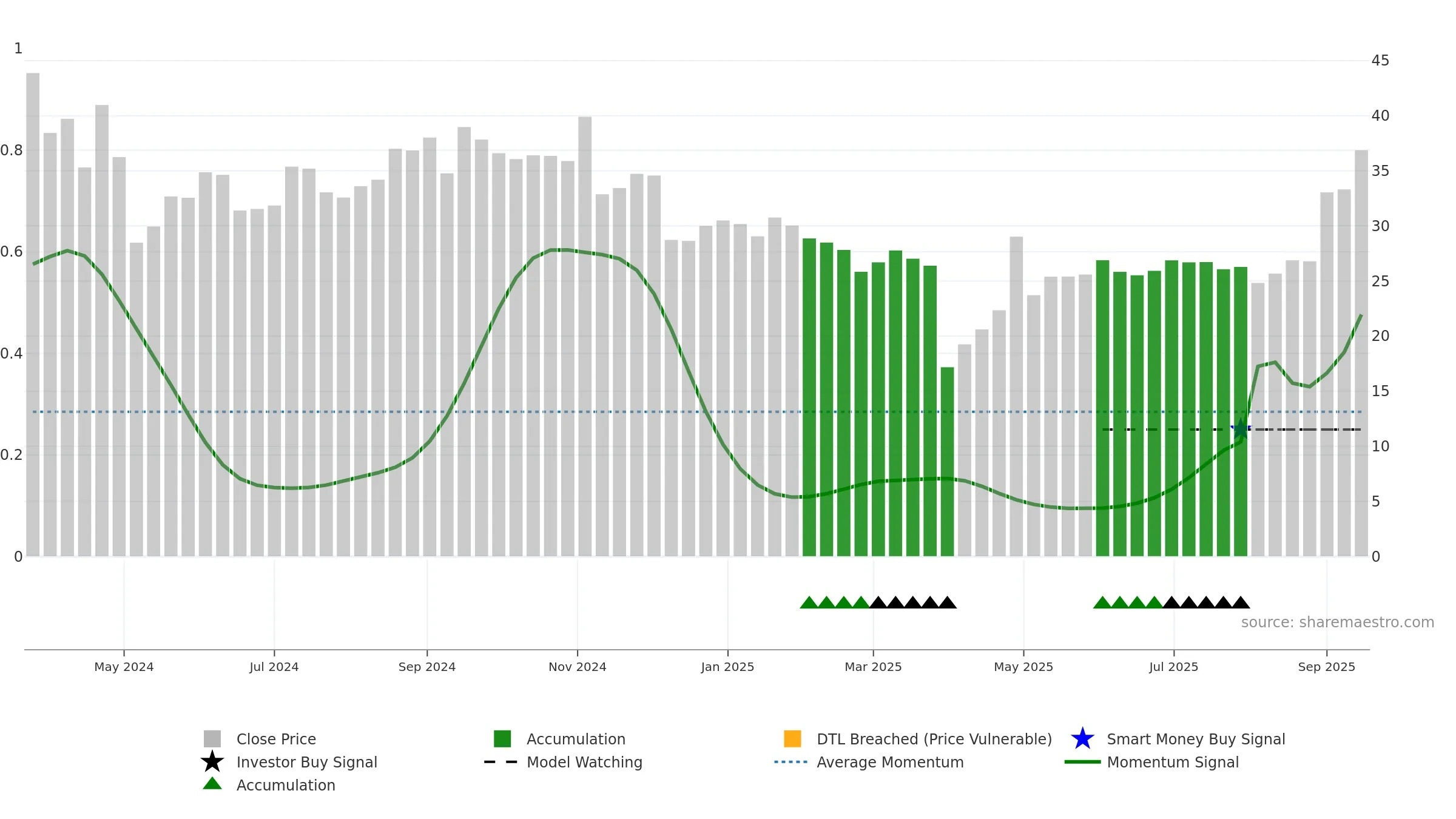Click the Nov 2024 axis label
Viewport: 1456px width, 819px height.
click(x=578, y=667)
